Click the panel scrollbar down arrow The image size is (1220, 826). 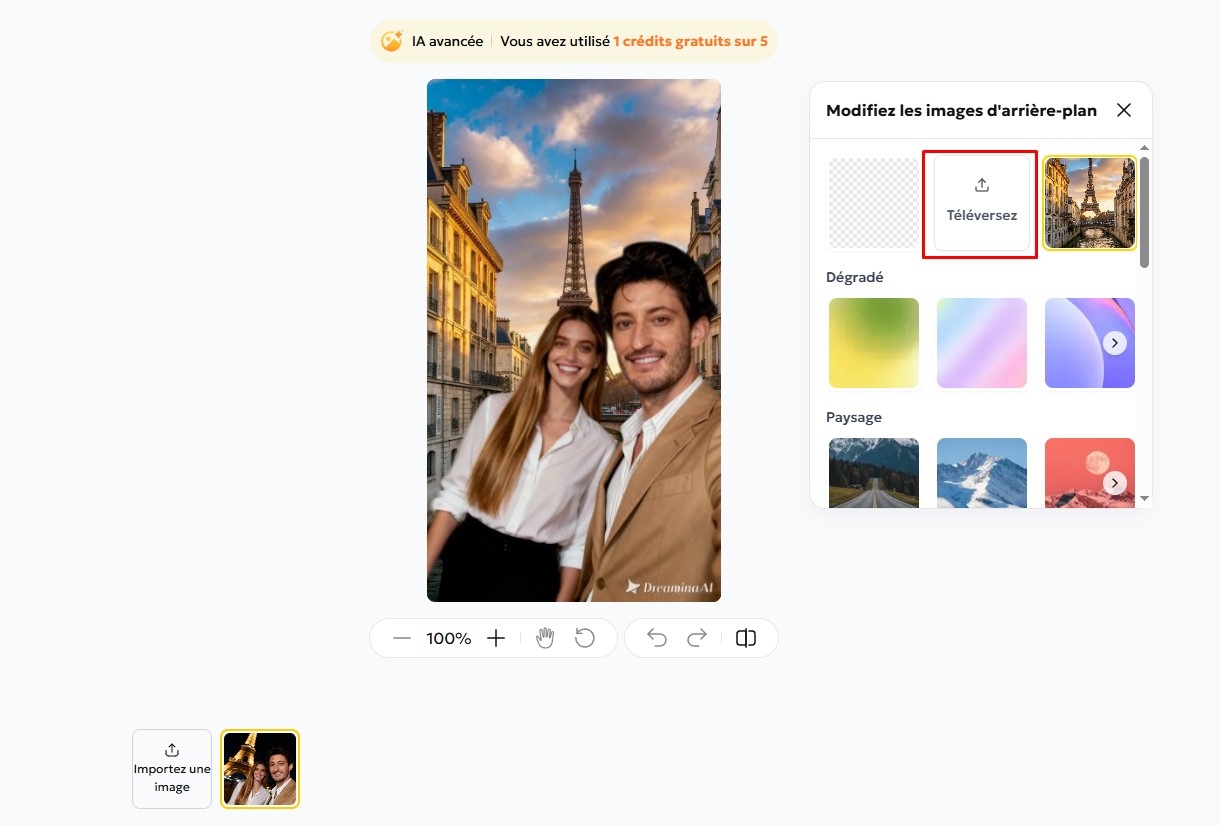1144,498
